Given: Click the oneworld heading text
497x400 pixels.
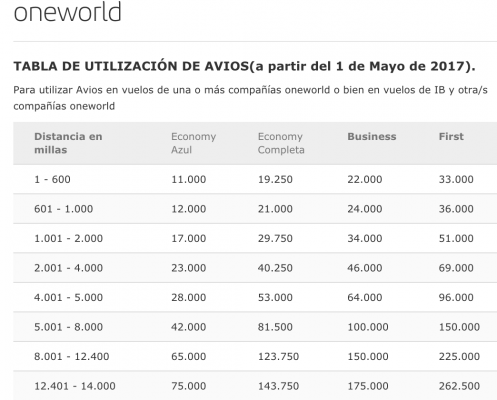Looking at the screenshot, I should tap(67, 12).
